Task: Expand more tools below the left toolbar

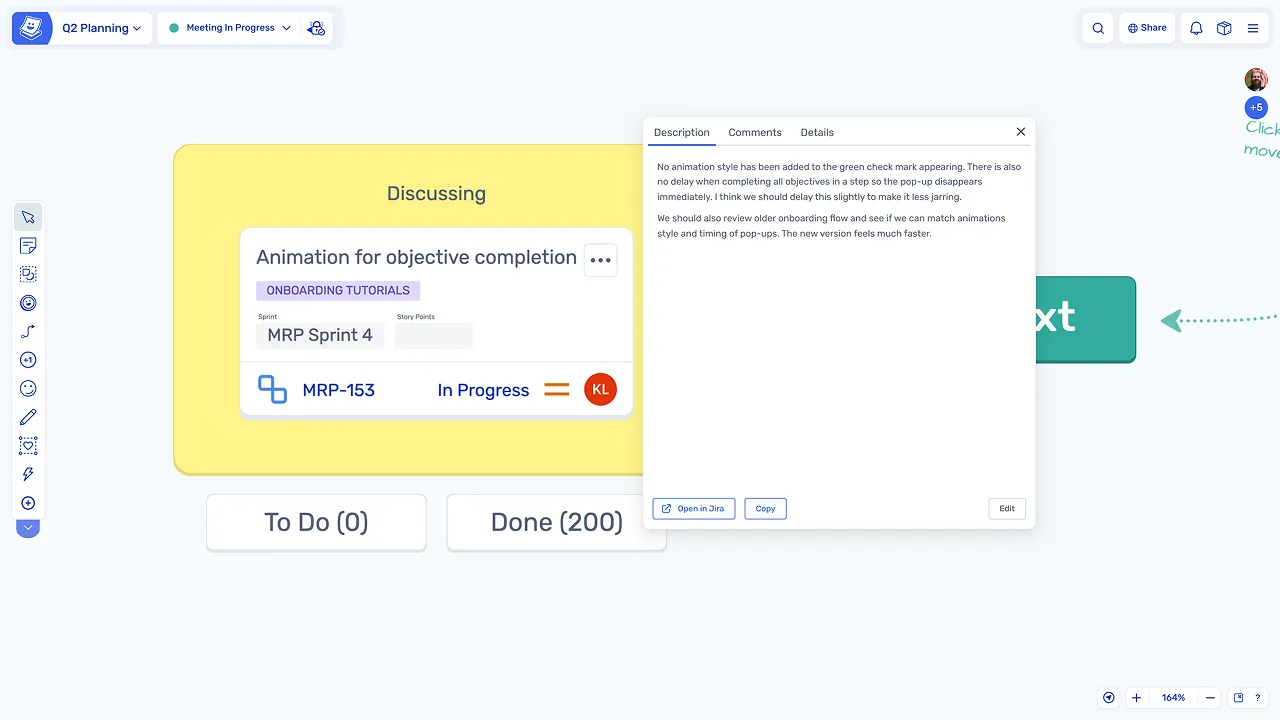Action: pos(28,527)
